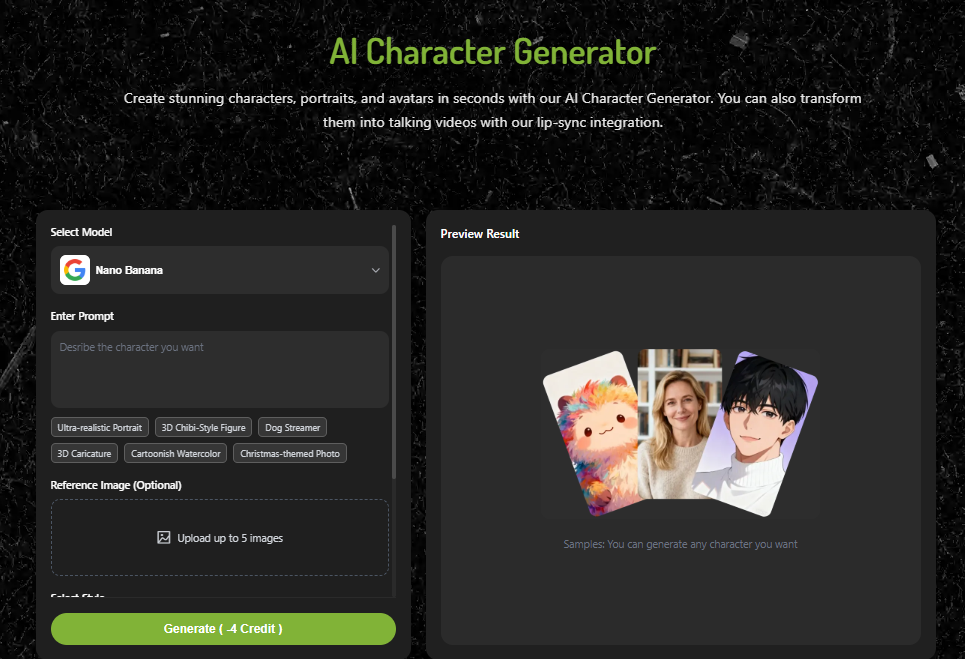Choose the Christmas-themed Photo preset
Viewport: 965px width, 659px height.
[x=290, y=453]
